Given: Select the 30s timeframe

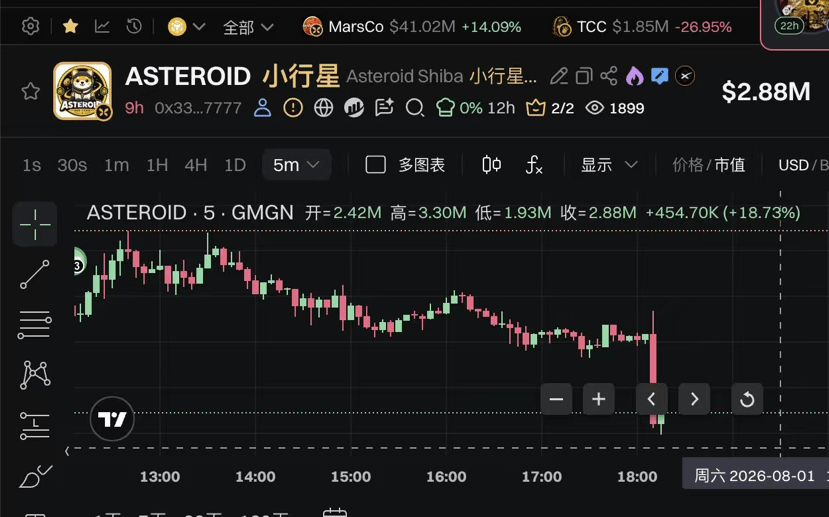Looking at the screenshot, I should click(72, 165).
